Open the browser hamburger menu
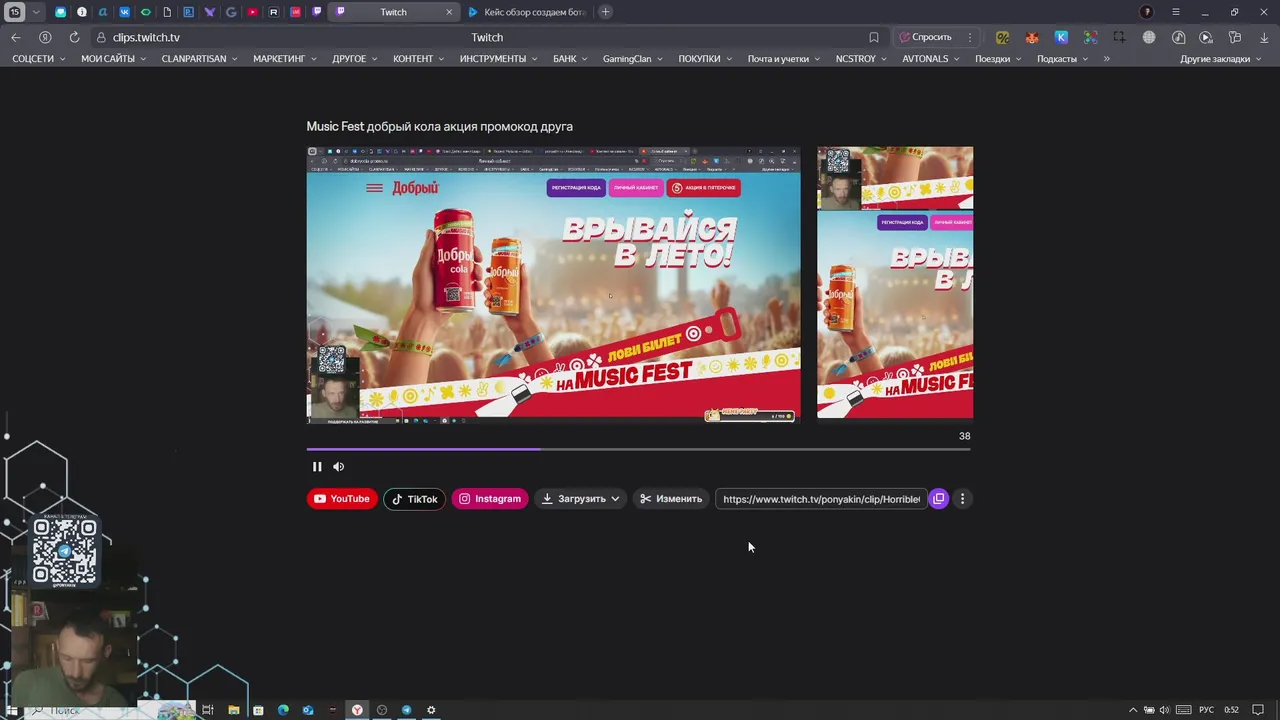Image resolution: width=1280 pixels, height=720 pixels. tap(1176, 12)
